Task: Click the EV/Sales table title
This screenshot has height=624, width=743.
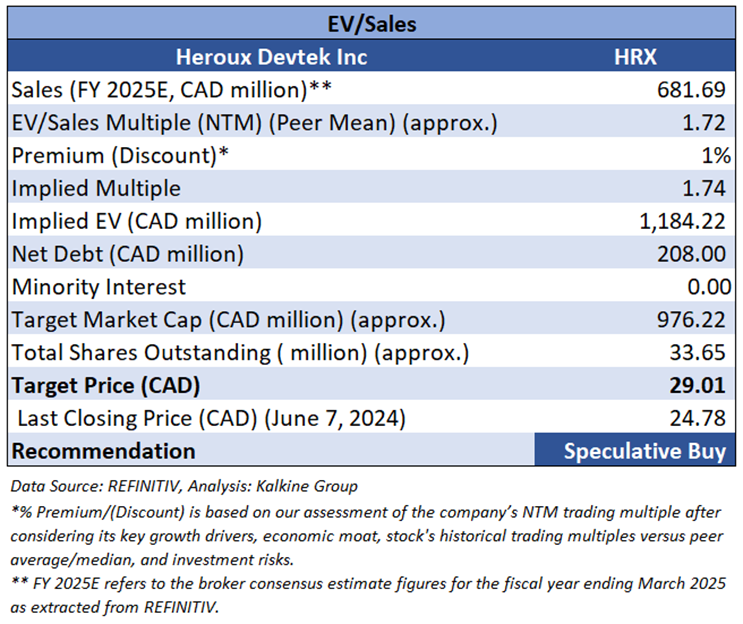Action: 371,22
